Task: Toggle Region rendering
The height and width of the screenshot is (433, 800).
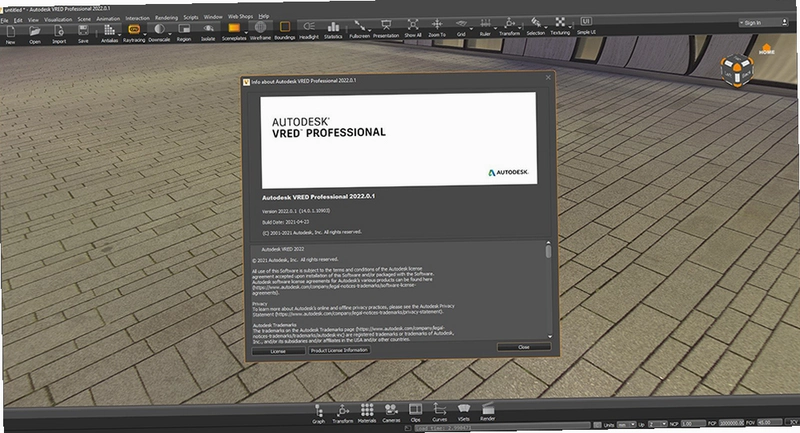Action: (x=184, y=31)
